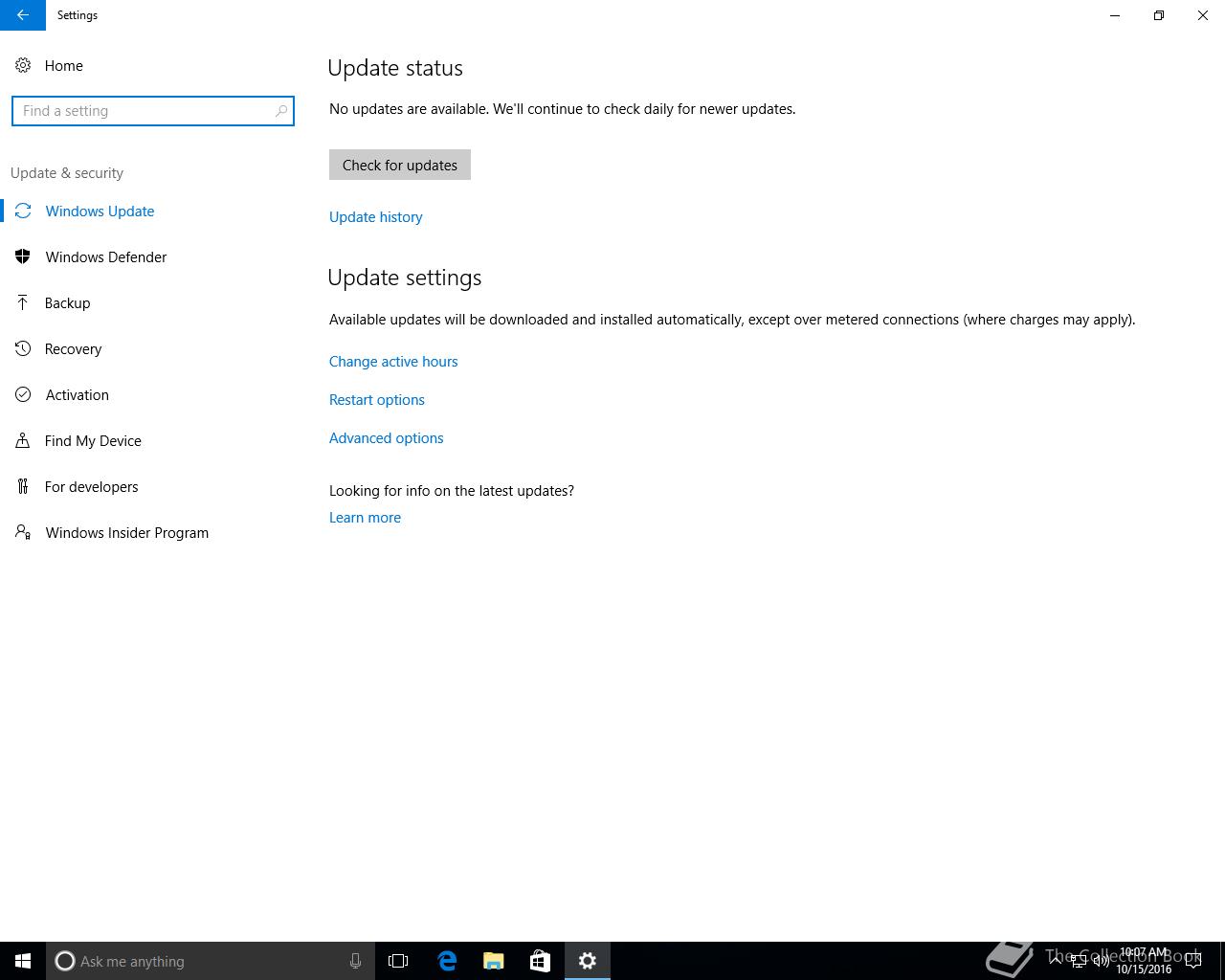The height and width of the screenshot is (980, 1225).
Task: Open File Explorer from the taskbar
Action: pyautogui.click(x=494, y=961)
